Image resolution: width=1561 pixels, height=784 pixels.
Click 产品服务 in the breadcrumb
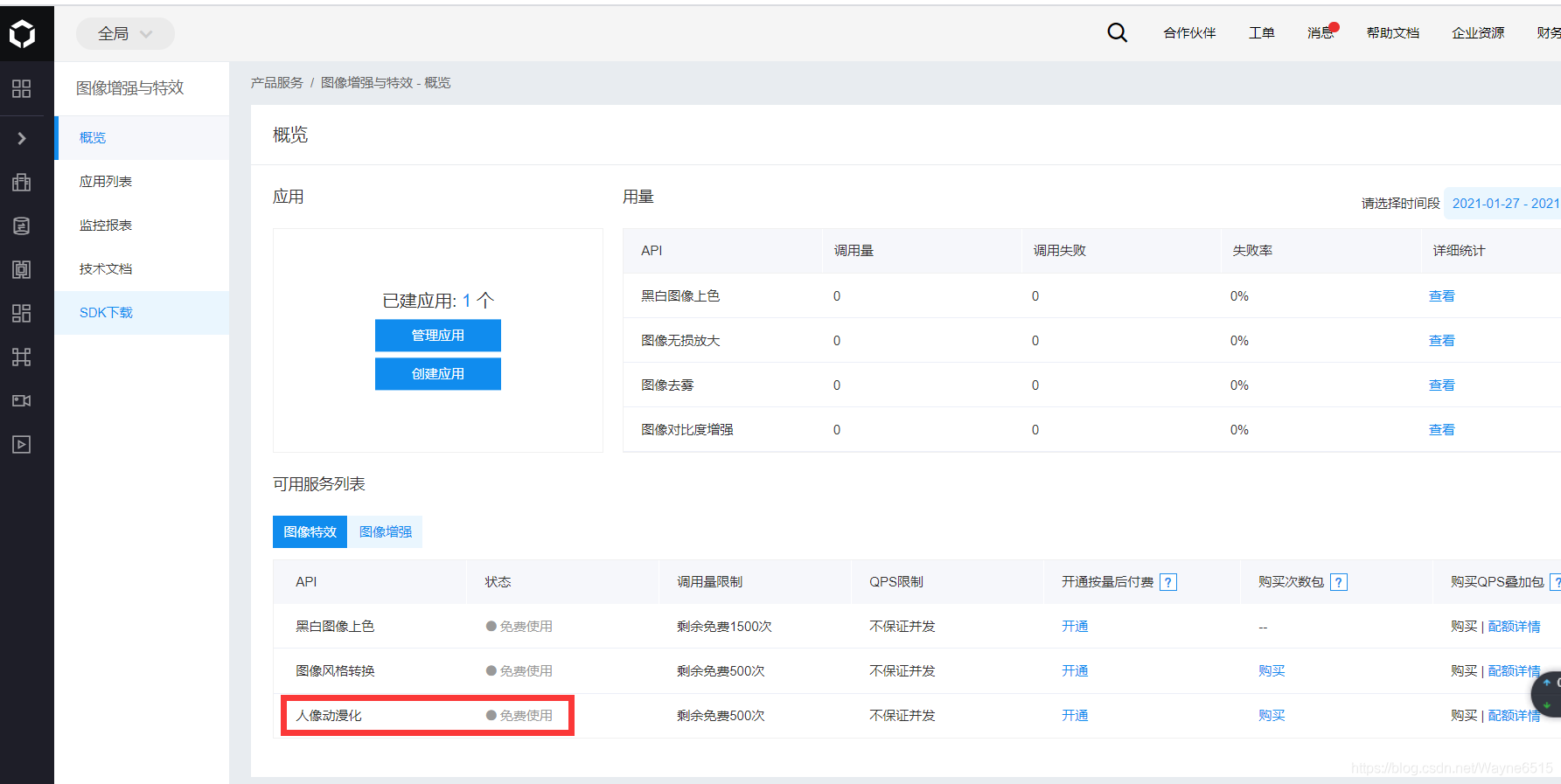tap(276, 83)
